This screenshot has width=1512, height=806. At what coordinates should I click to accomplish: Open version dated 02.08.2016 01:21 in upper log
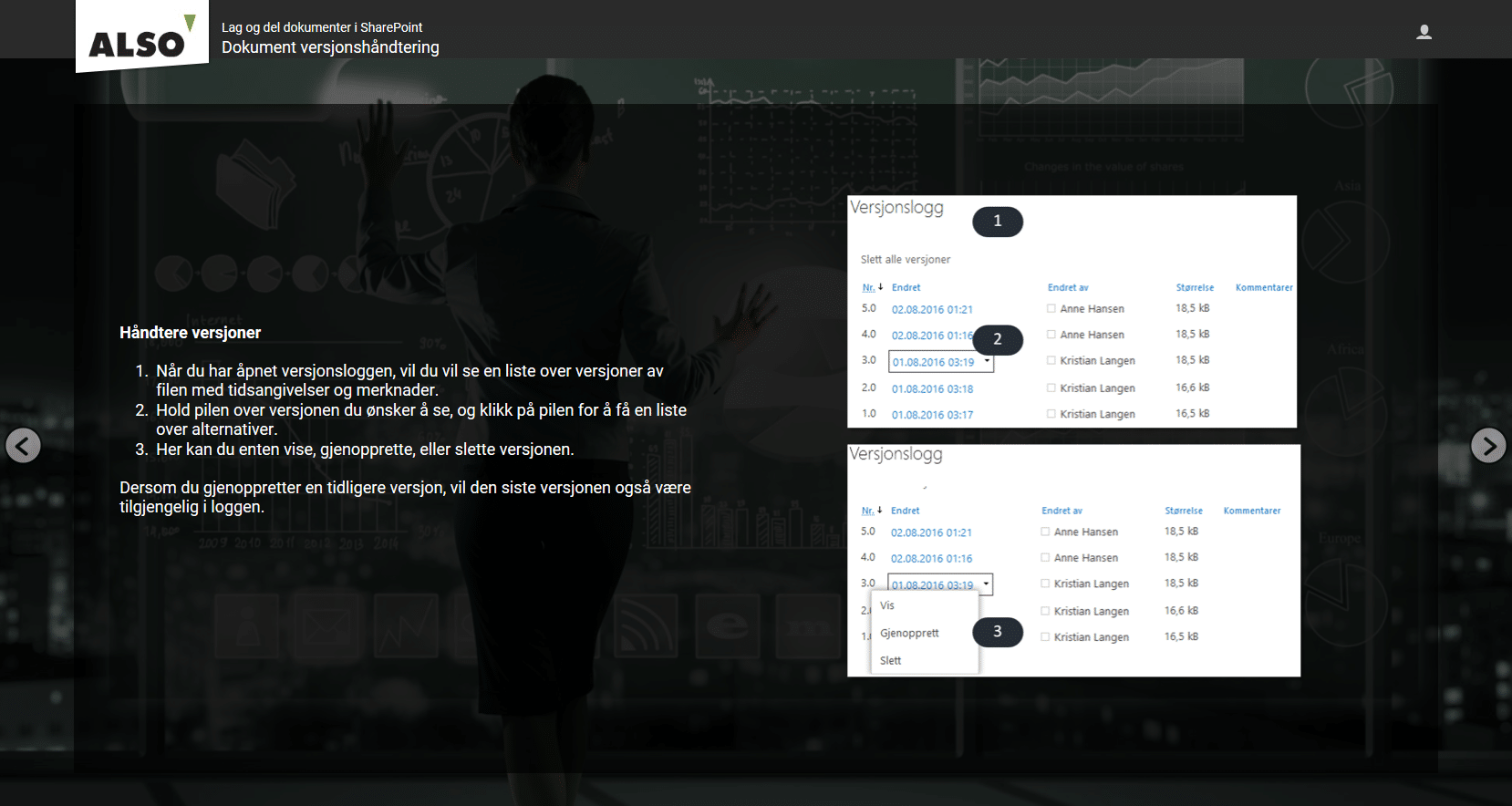[x=932, y=310]
